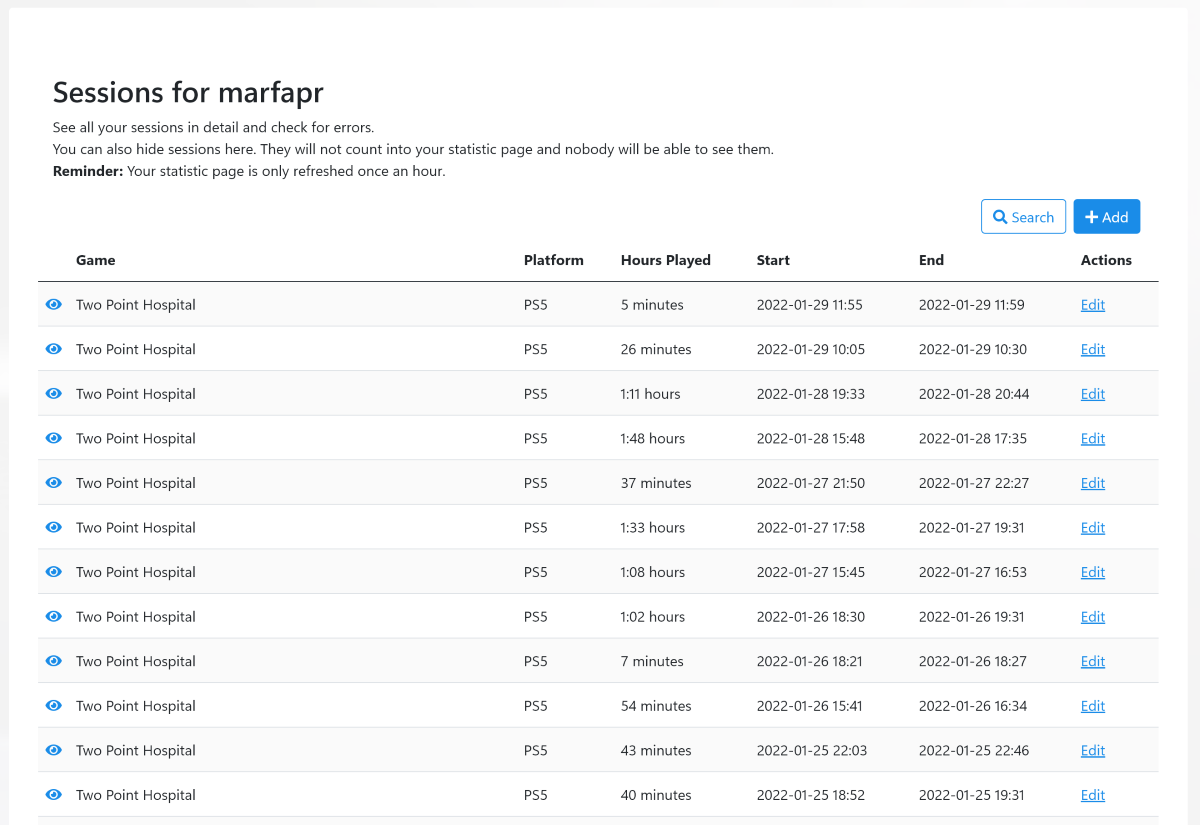Select the '54 minutes' duration cell
The image size is (1200, 825).
(656, 706)
